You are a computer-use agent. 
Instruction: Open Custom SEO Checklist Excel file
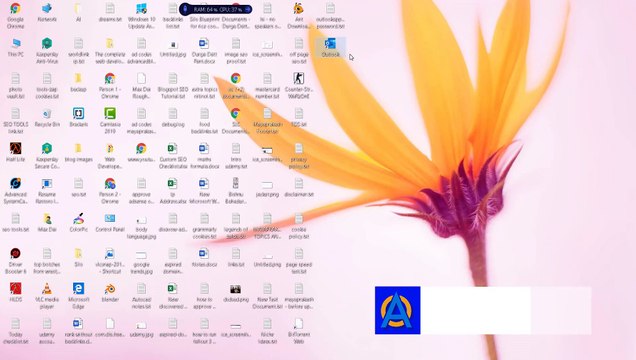click(173, 156)
